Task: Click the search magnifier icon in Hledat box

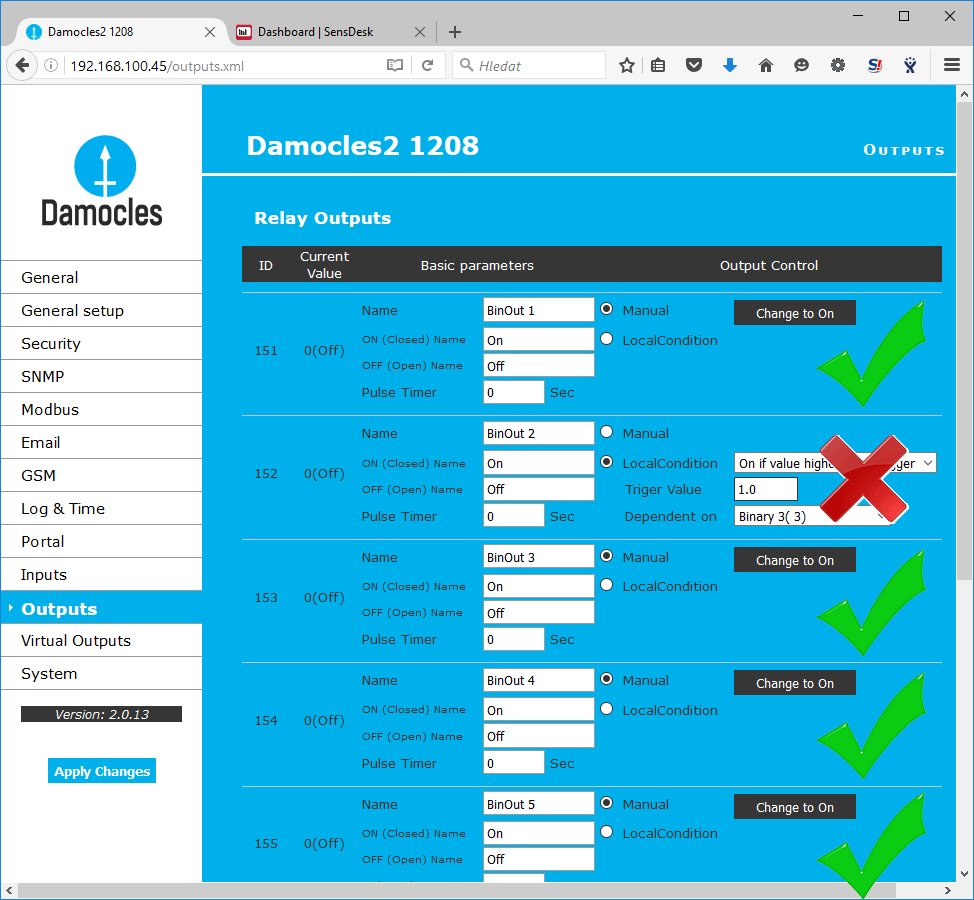Action: [466, 65]
